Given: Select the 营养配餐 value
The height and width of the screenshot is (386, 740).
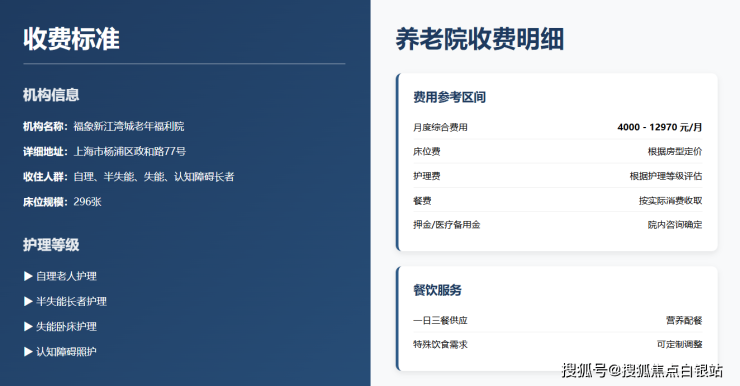Looking at the screenshot, I should [x=684, y=320].
